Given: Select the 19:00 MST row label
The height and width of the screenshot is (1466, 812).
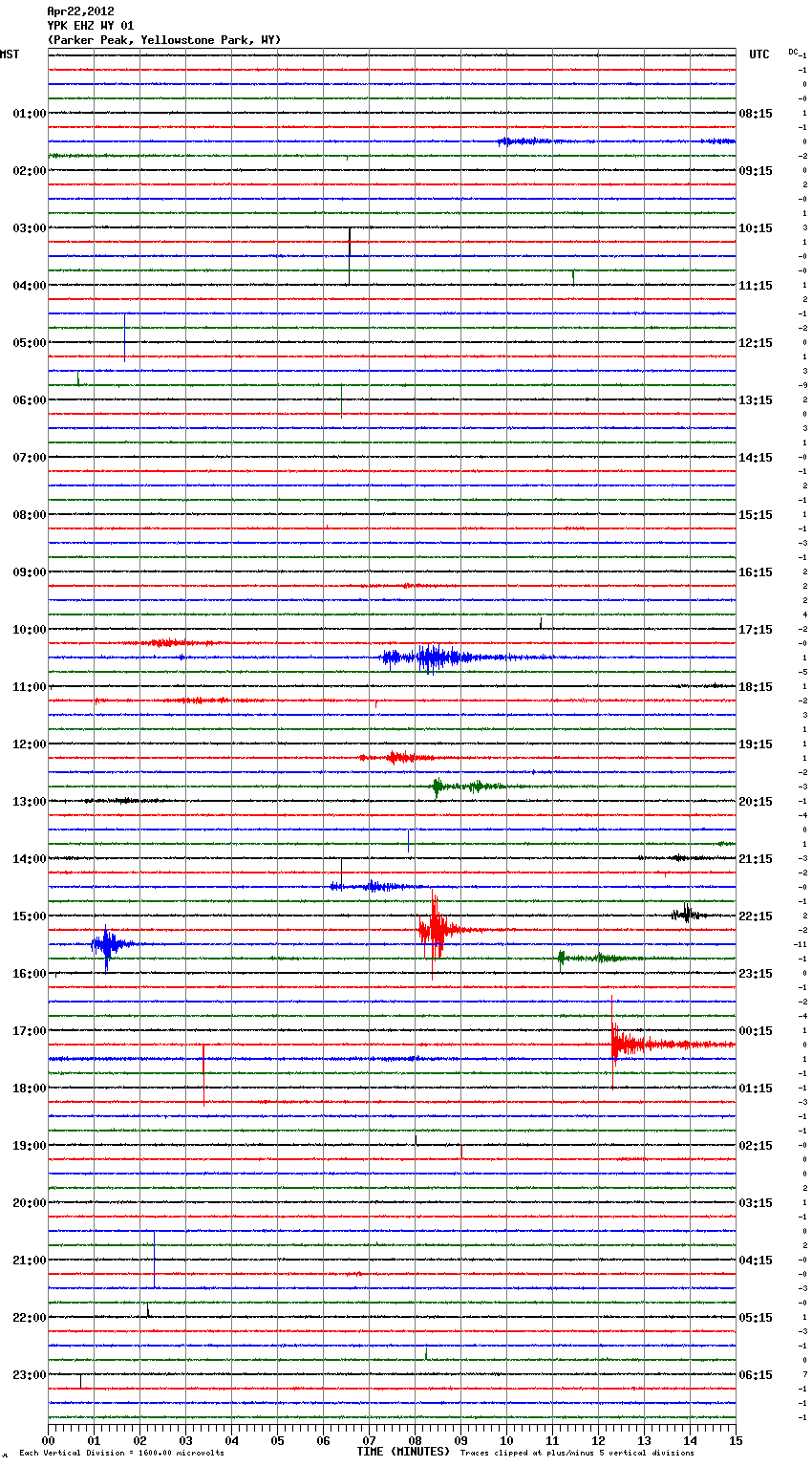Looking at the screenshot, I should 30,1146.
